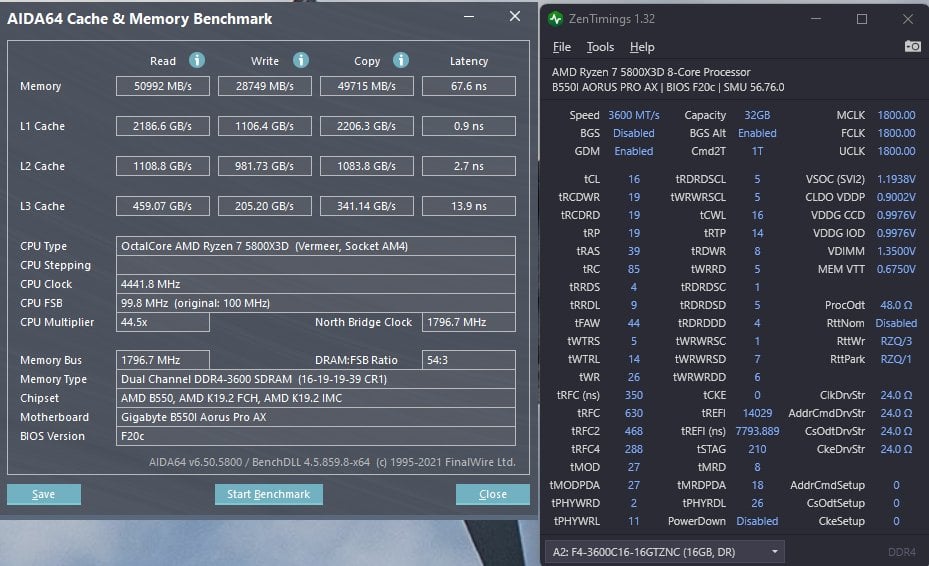Open the Help menu in ZenTimings
This screenshot has height=566, width=929.
[x=642, y=47]
